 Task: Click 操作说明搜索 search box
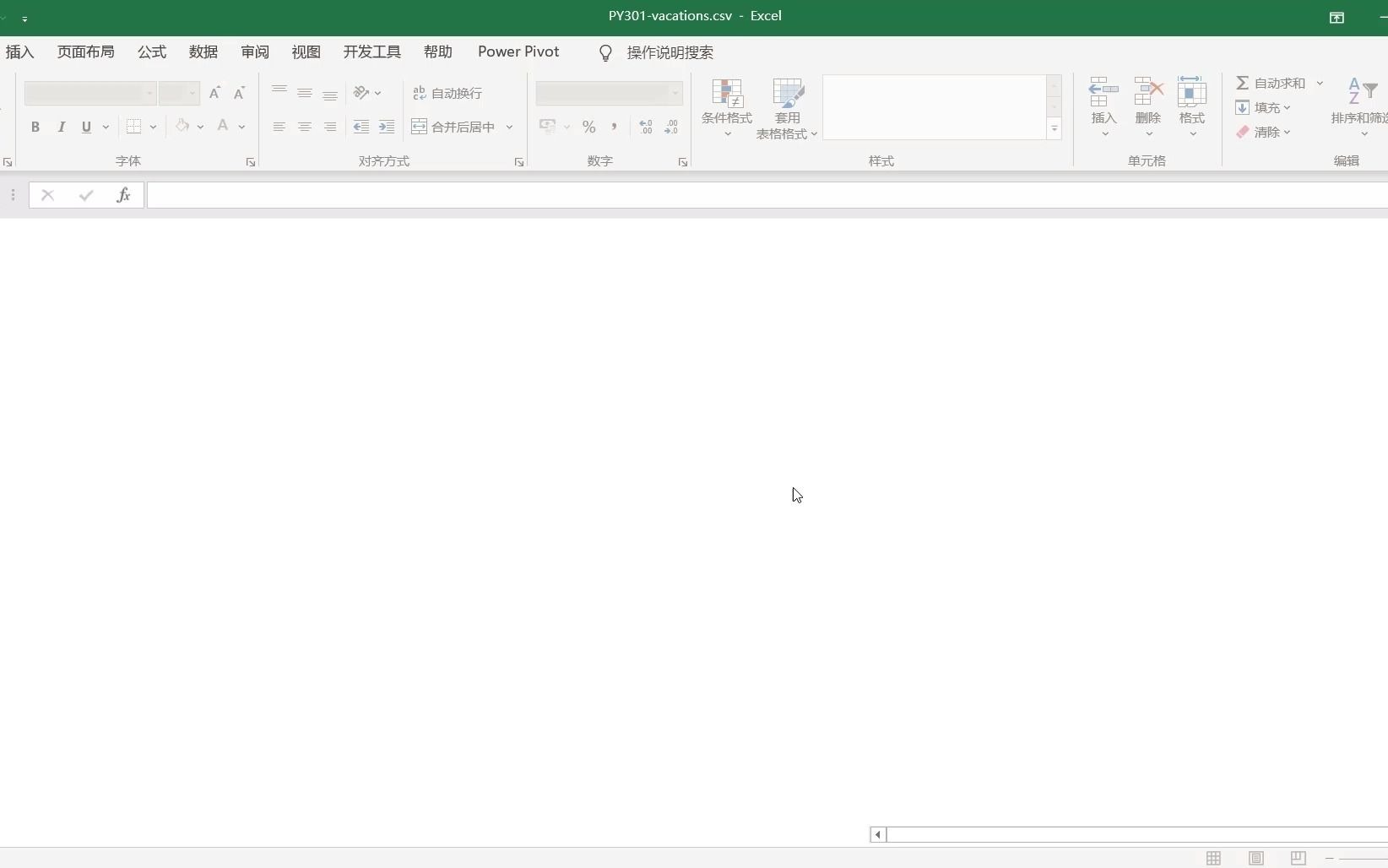(670, 52)
